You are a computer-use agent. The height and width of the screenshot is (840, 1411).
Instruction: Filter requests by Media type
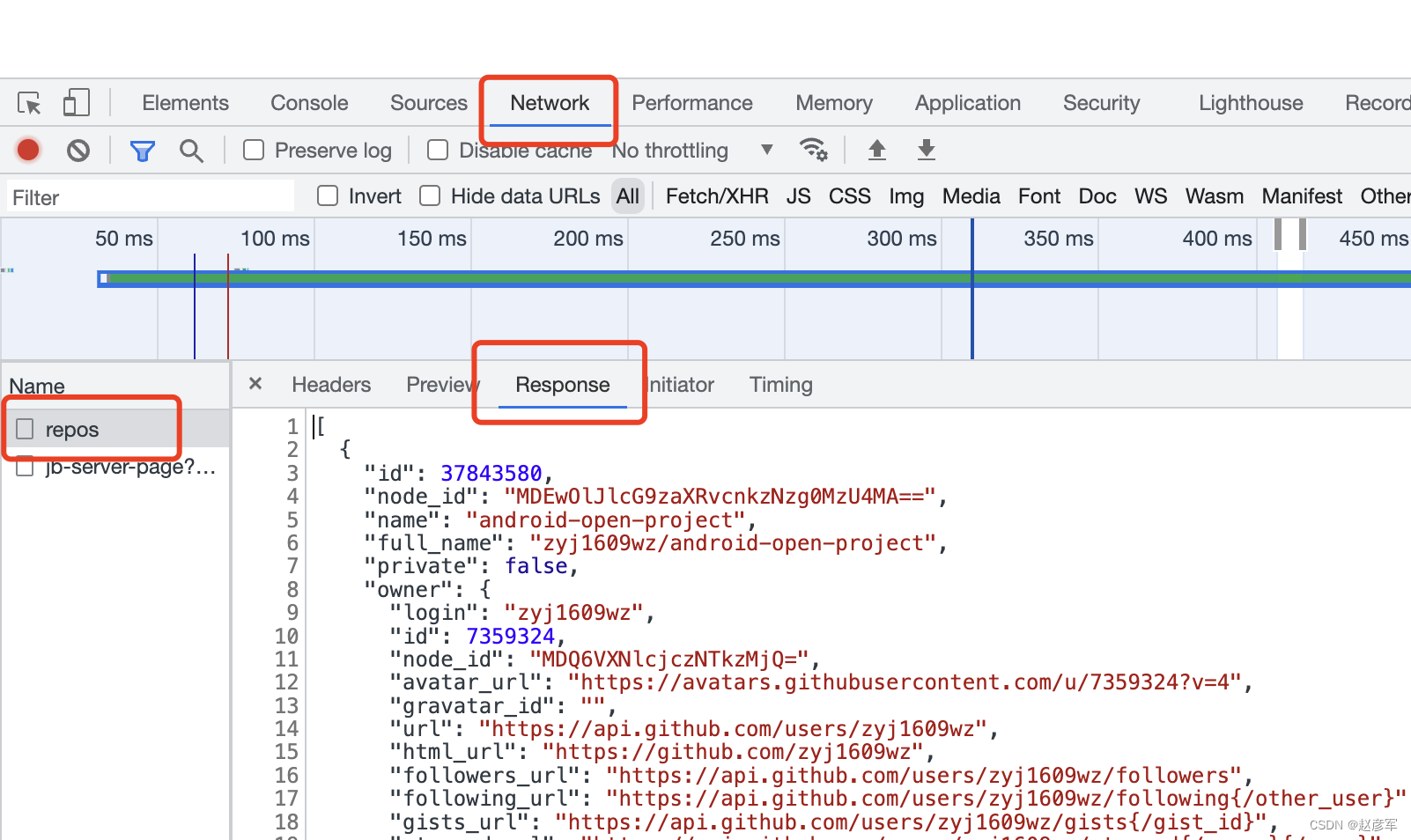(971, 196)
